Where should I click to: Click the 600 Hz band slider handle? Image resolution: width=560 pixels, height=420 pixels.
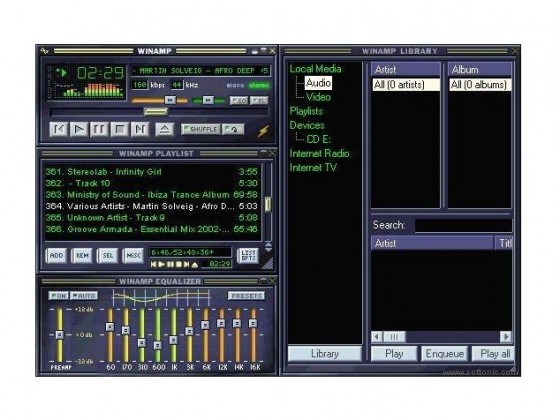pos(158,345)
